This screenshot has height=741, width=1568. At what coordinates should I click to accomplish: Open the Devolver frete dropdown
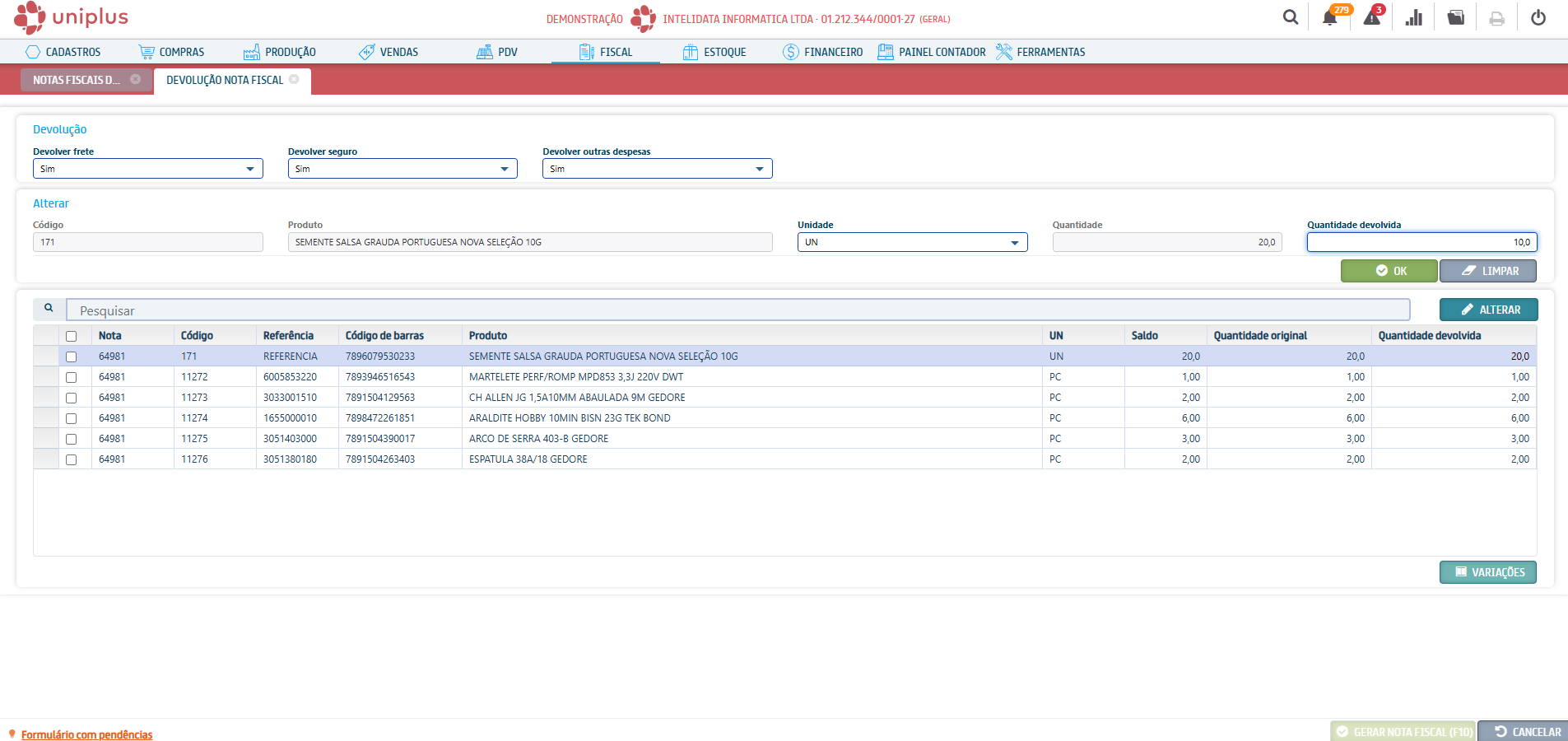[x=148, y=169]
